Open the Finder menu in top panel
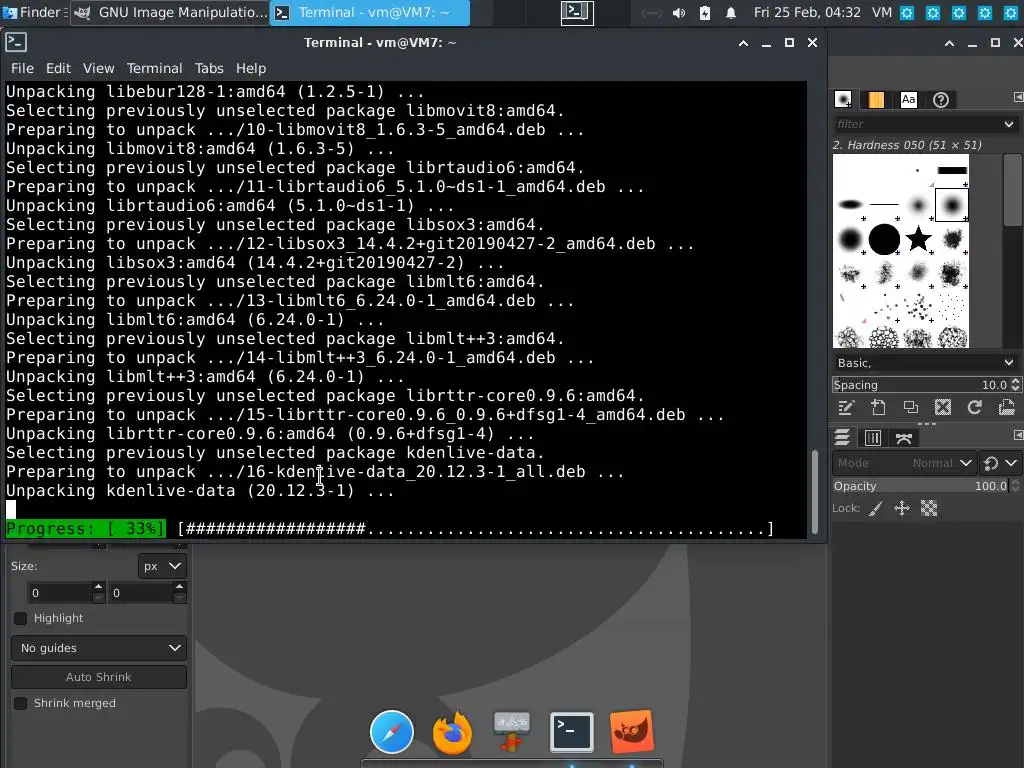Viewport: 1024px width, 768px height. pos(34,12)
